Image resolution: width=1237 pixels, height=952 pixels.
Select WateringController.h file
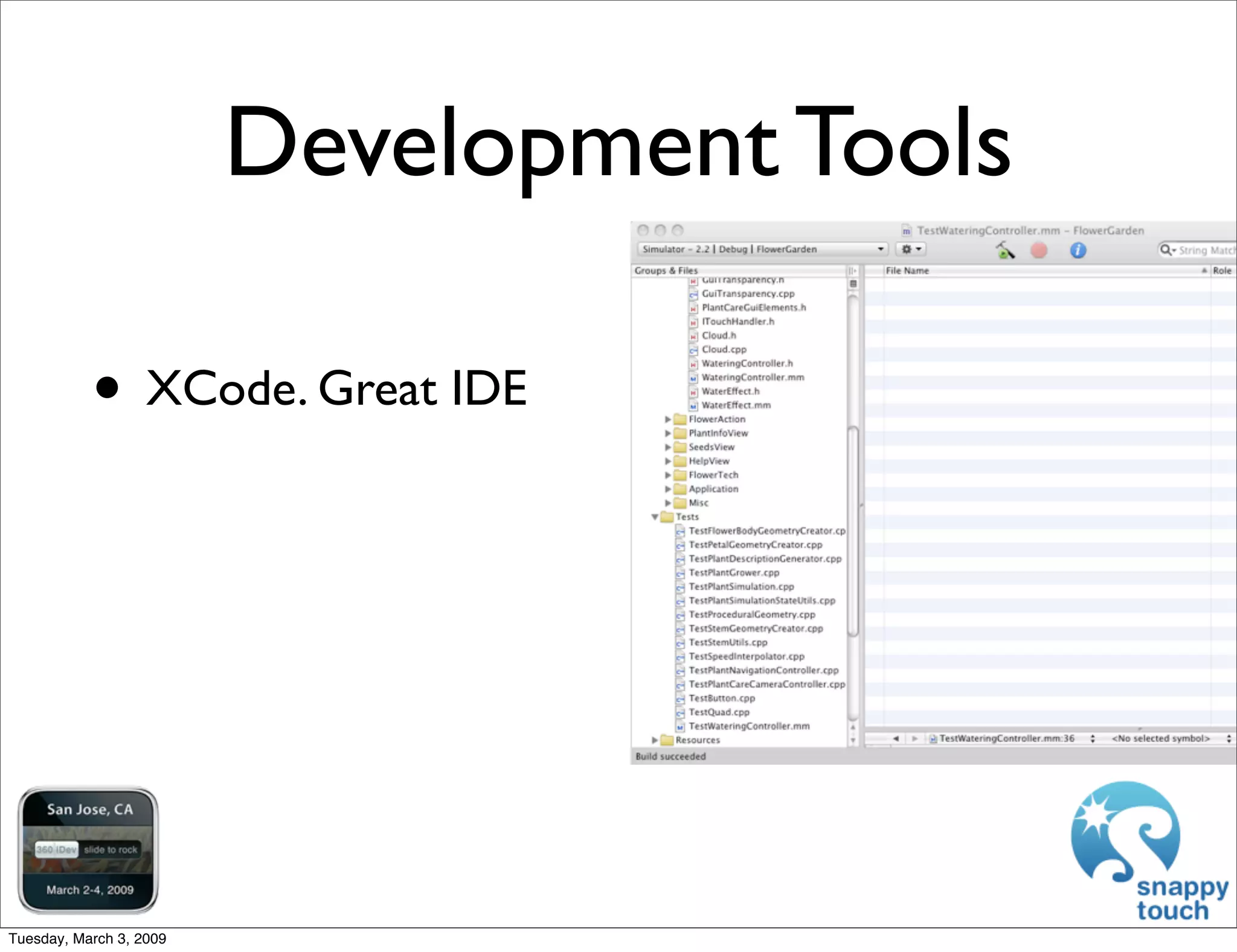[x=747, y=363]
